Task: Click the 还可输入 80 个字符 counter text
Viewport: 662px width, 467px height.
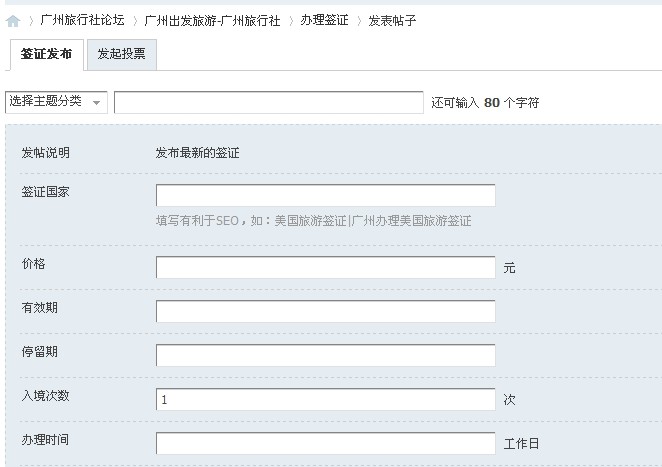Action: (x=485, y=102)
